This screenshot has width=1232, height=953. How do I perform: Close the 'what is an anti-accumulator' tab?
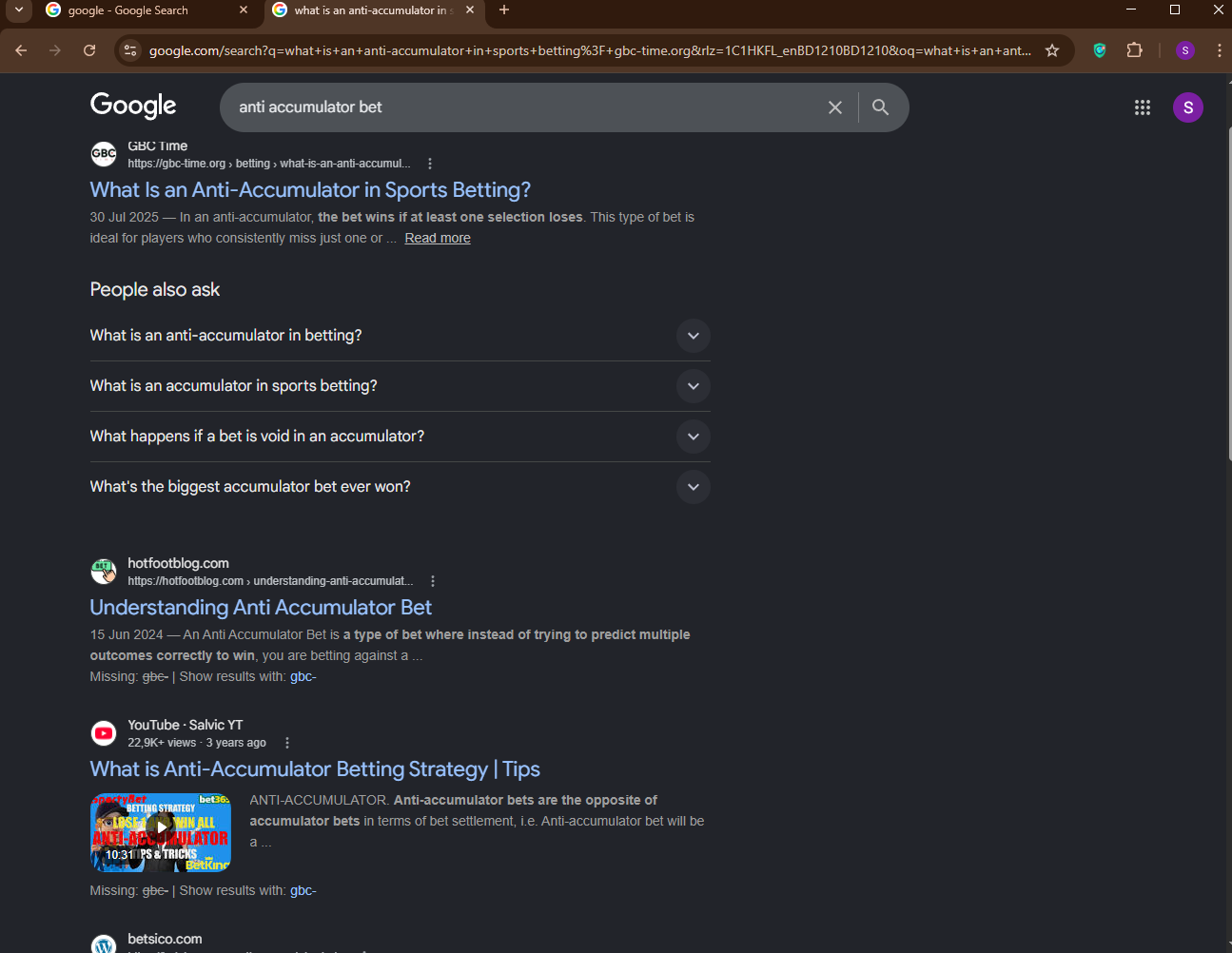[x=470, y=10]
